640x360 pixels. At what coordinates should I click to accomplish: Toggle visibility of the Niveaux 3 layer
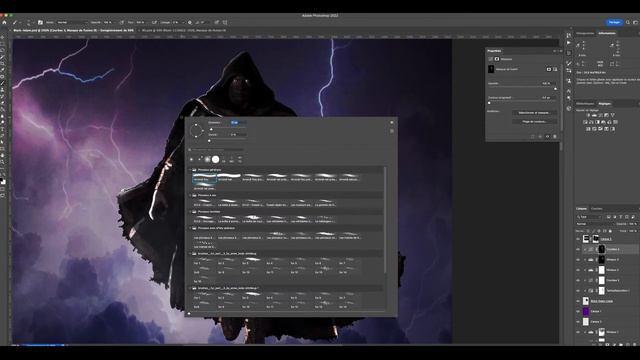[578, 260]
